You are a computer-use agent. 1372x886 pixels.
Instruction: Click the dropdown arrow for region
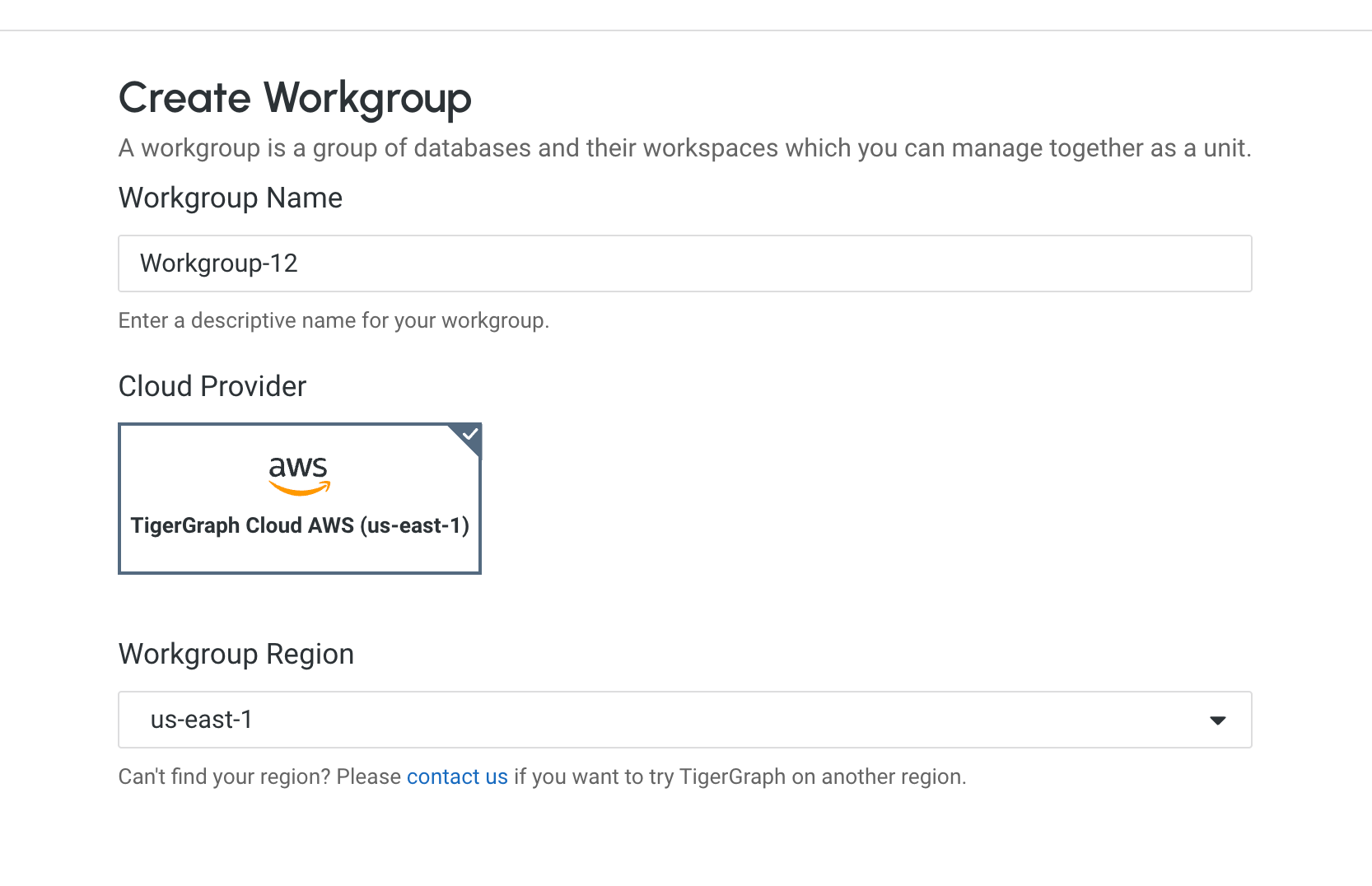click(1217, 720)
